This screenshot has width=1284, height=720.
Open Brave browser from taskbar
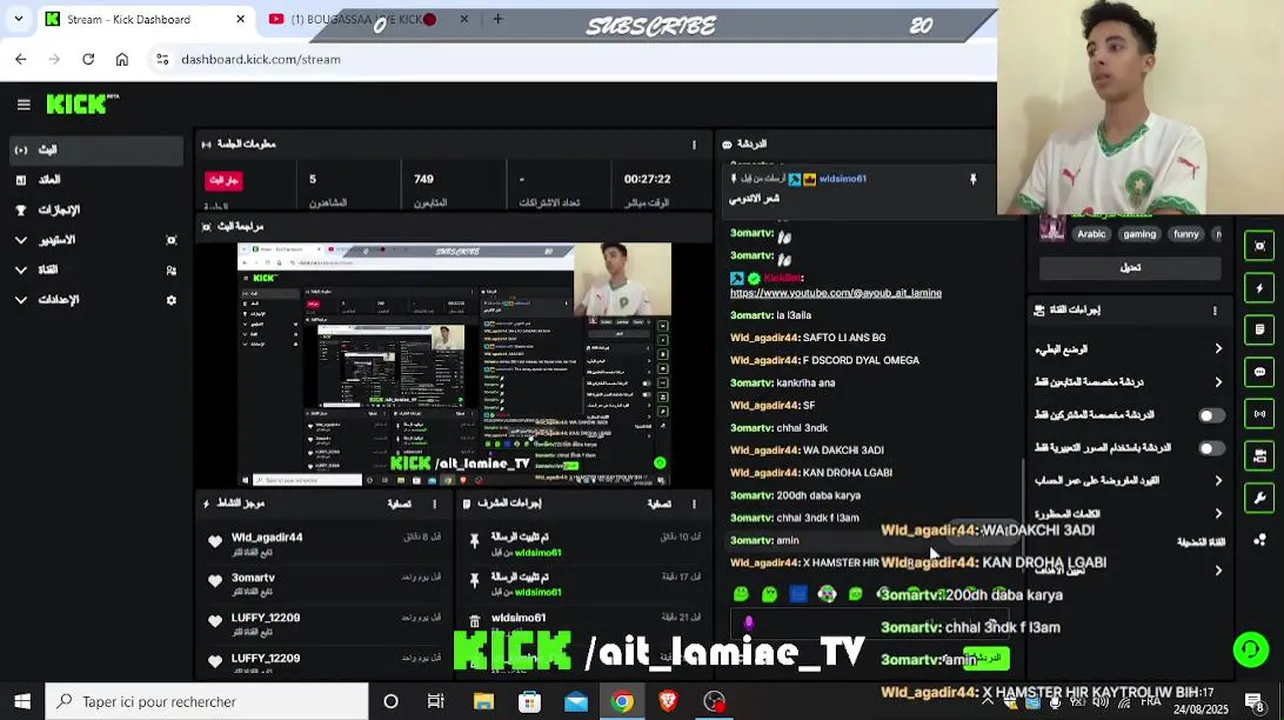[668, 702]
